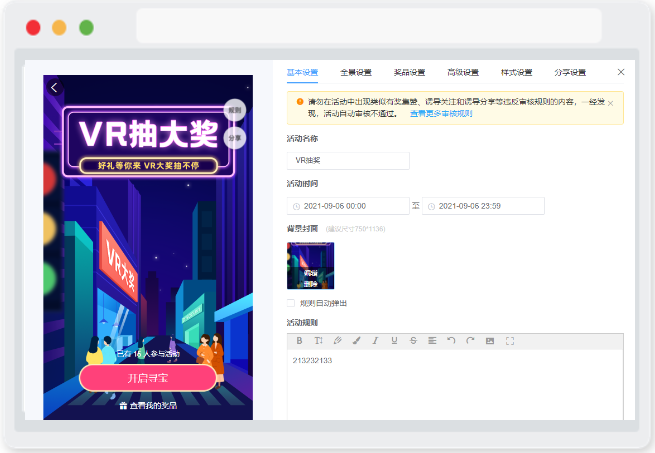Click the activity name field VR抽奖
The height and width of the screenshot is (453, 655).
pos(348,161)
